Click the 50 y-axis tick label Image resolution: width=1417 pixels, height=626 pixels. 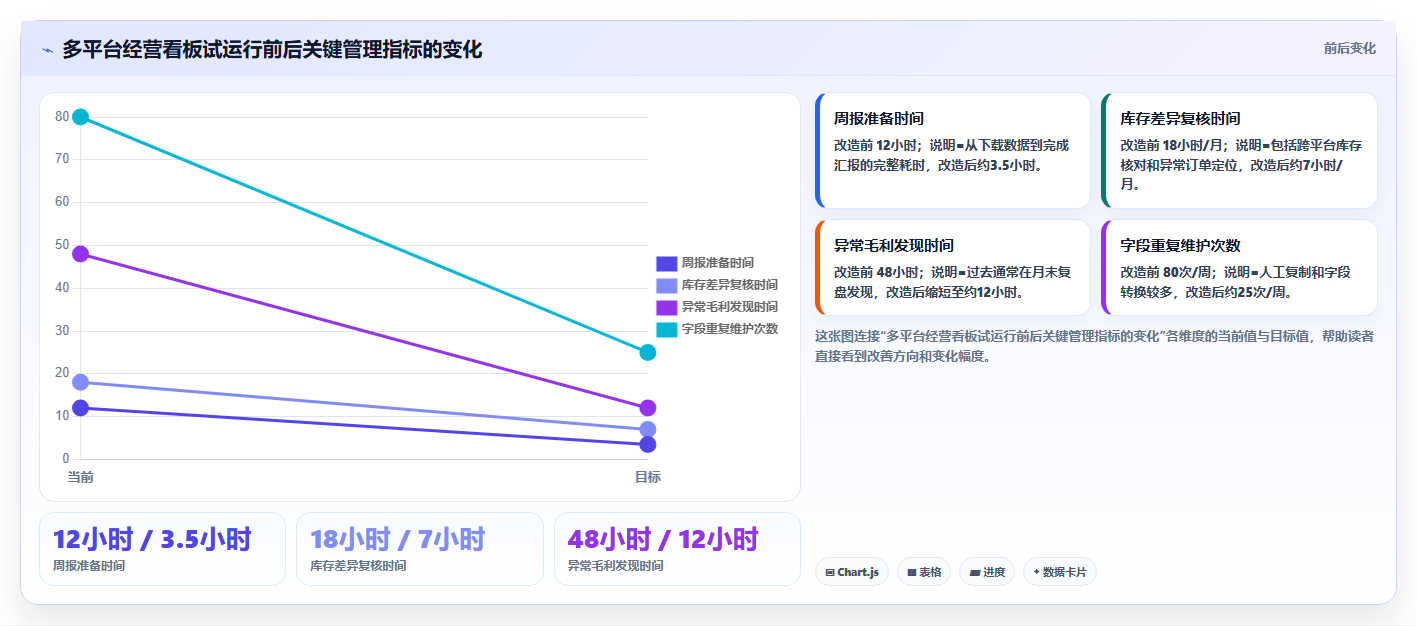(62, 245)
